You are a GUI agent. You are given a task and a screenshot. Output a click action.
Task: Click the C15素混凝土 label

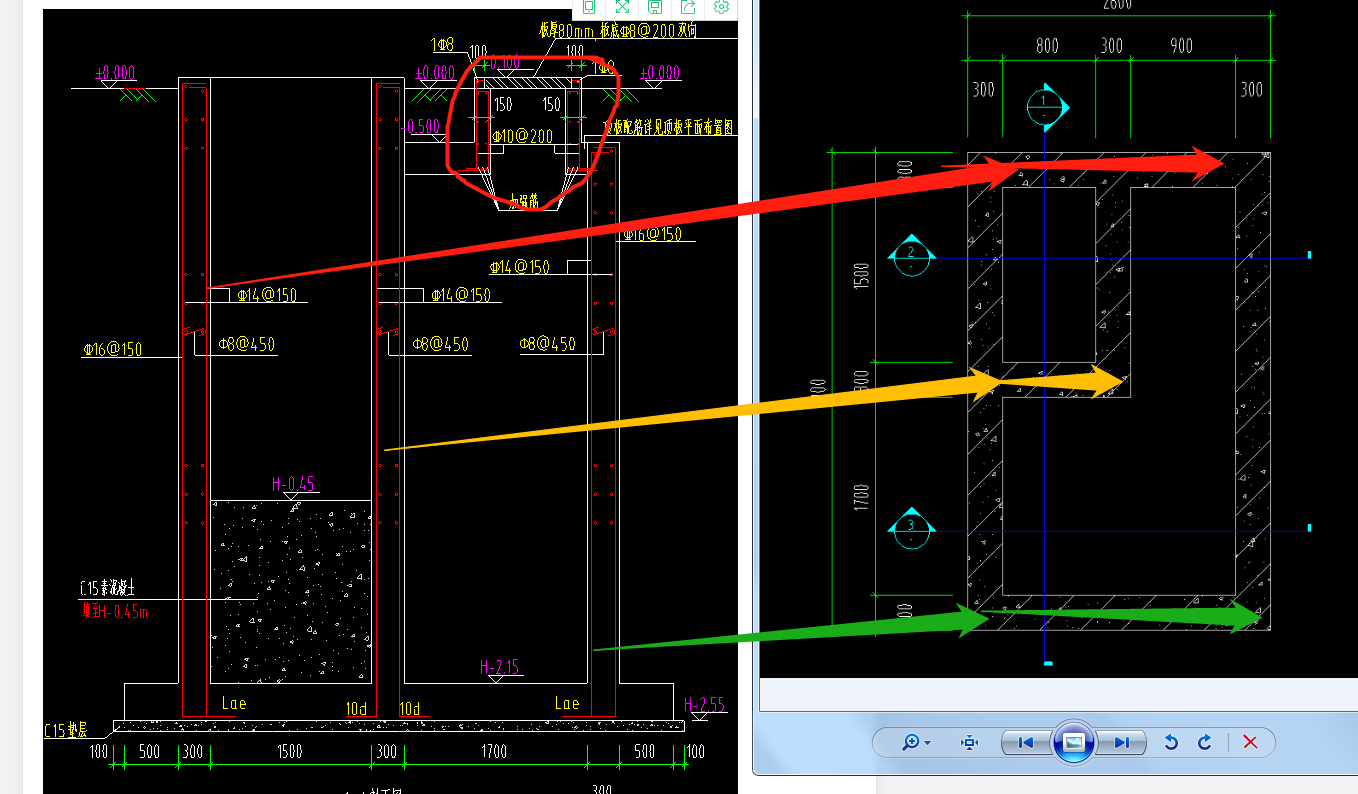coord(107,589)
